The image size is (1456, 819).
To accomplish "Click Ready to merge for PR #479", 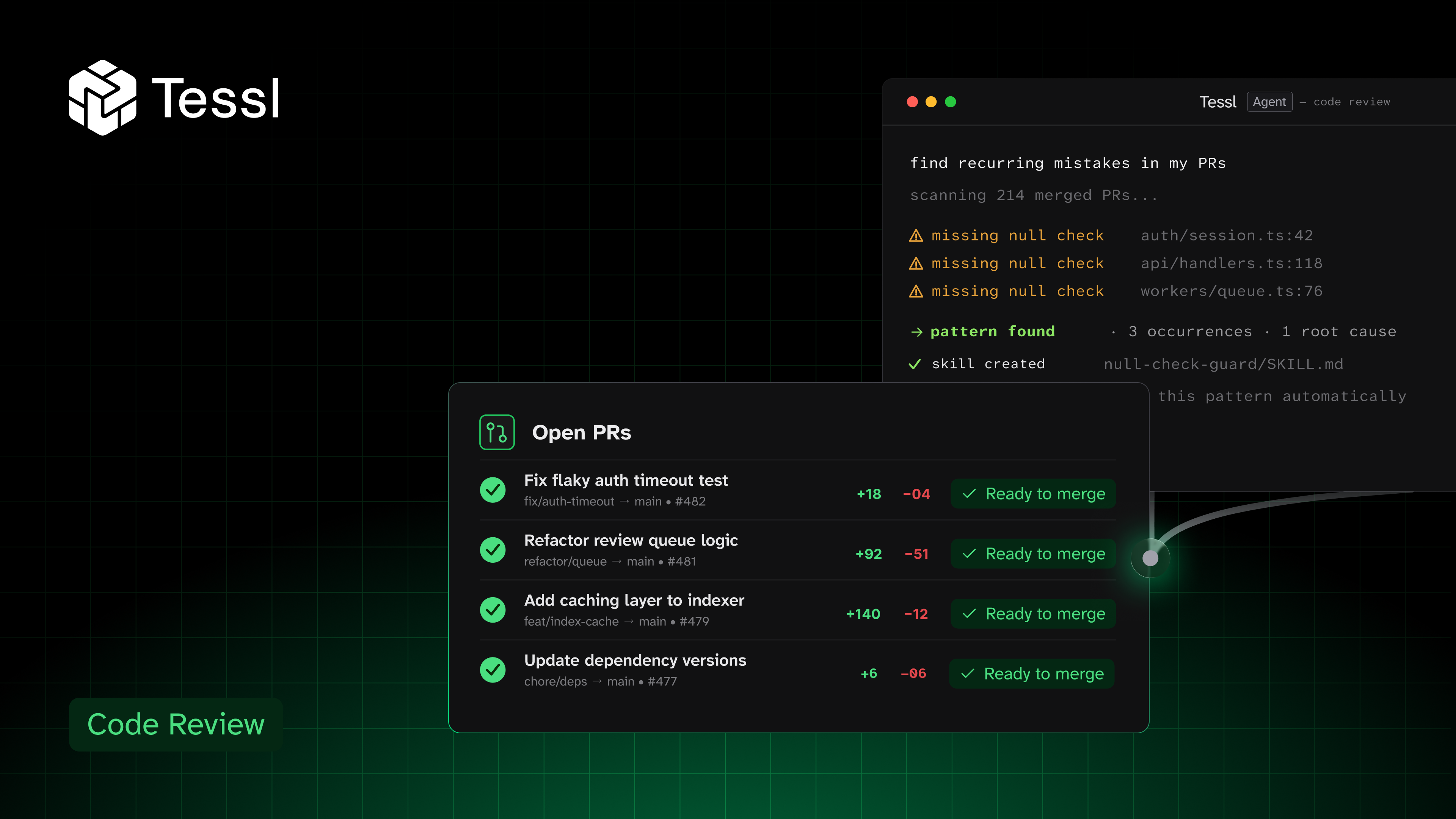I will pos(1032,614).
